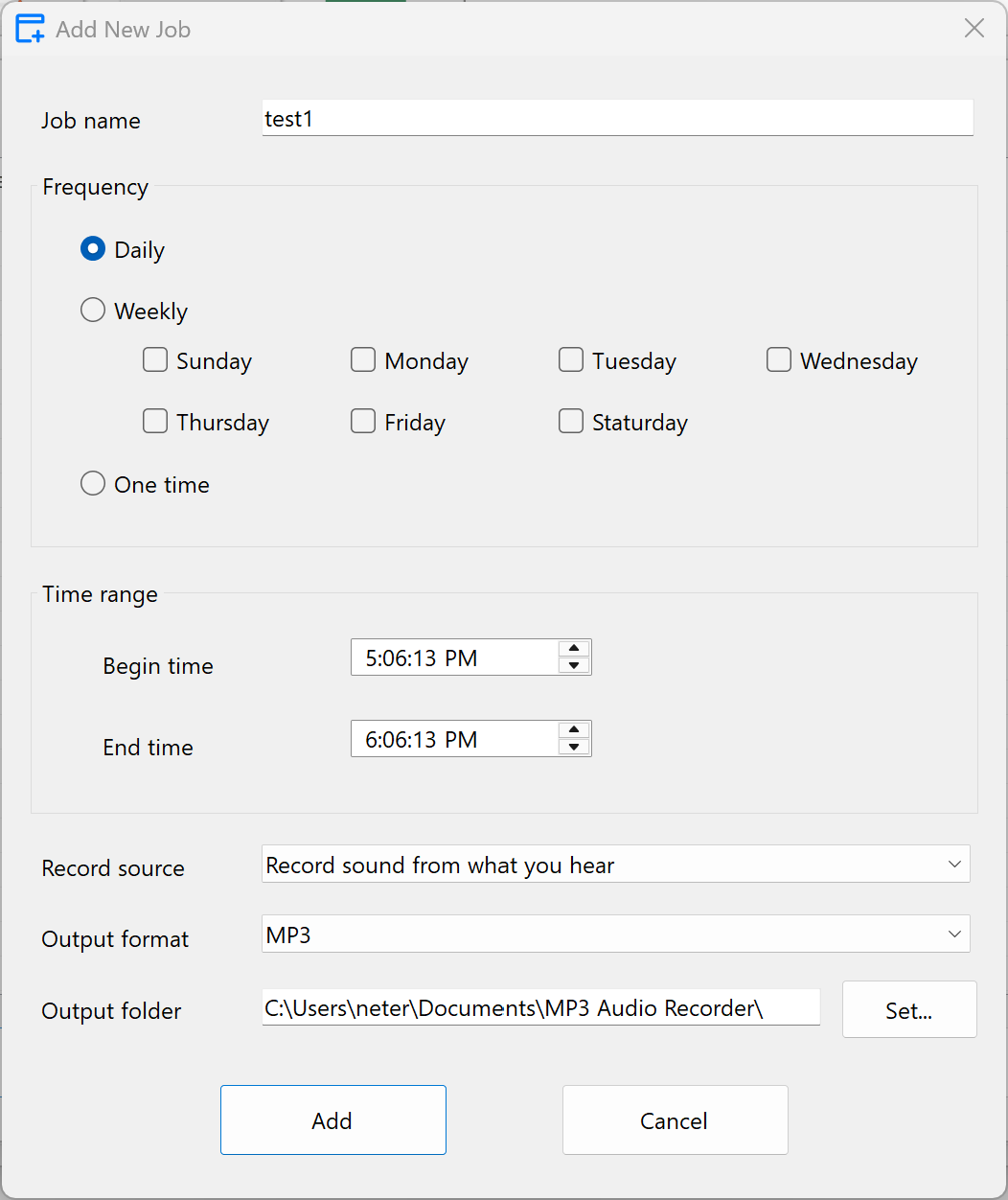Click the Cancel button
This screenshot has height=1200, width=1008.
pyautogui.click(x=675, y=1119)
